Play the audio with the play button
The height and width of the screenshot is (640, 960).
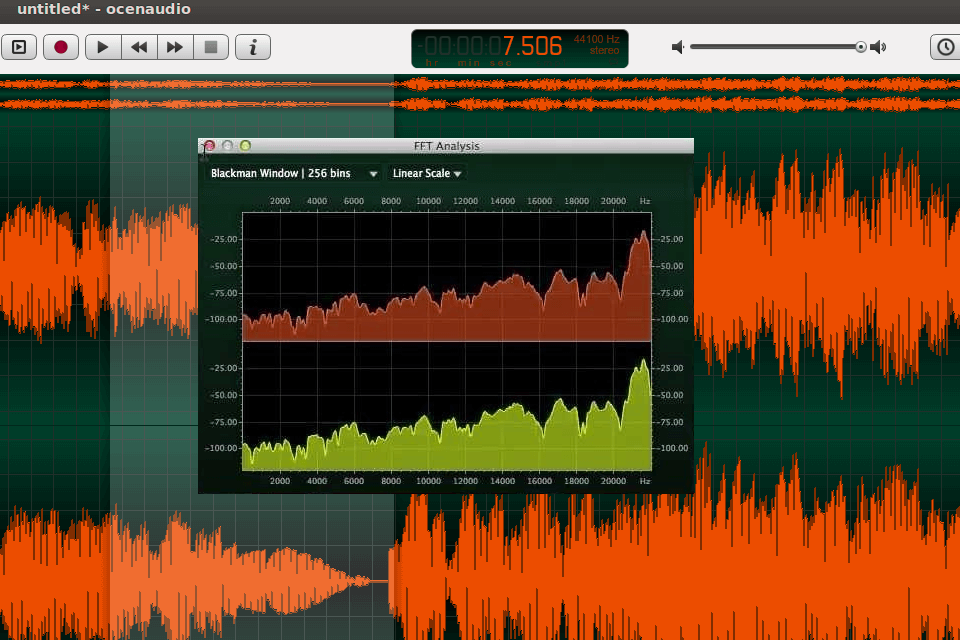(x=103, y=47)
